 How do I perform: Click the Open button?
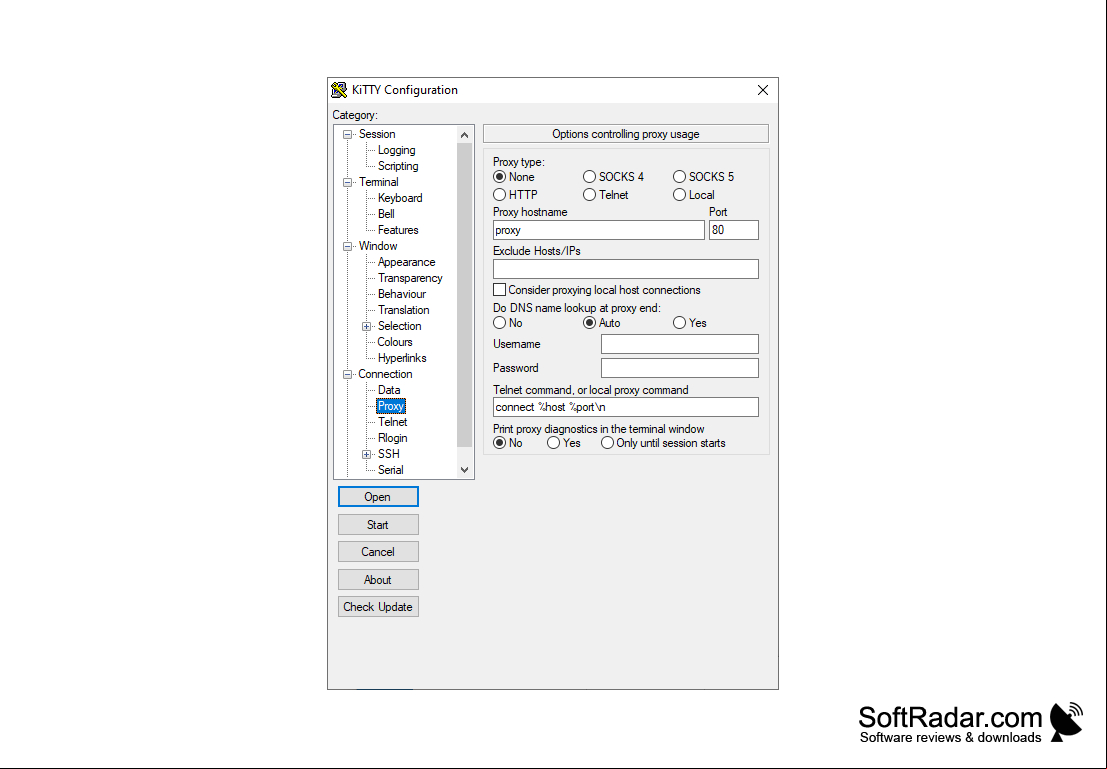tap(378, 497)
